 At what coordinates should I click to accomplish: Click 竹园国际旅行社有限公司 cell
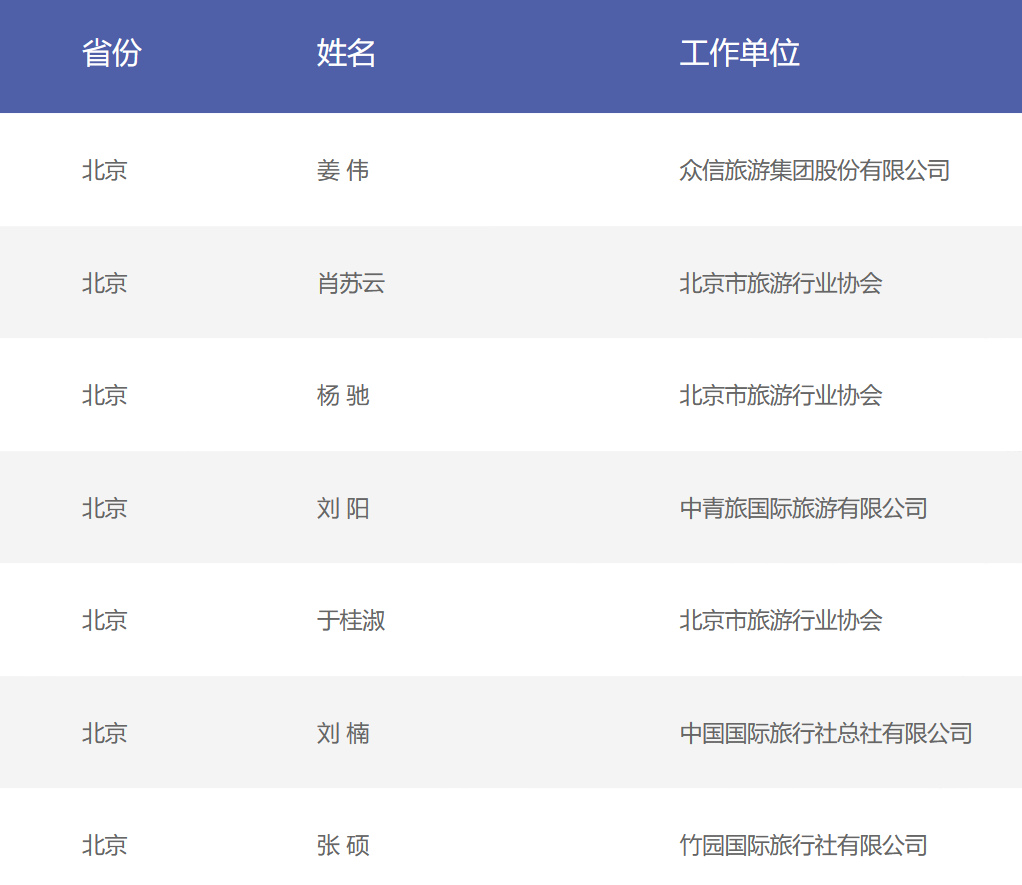click(804, 846)
